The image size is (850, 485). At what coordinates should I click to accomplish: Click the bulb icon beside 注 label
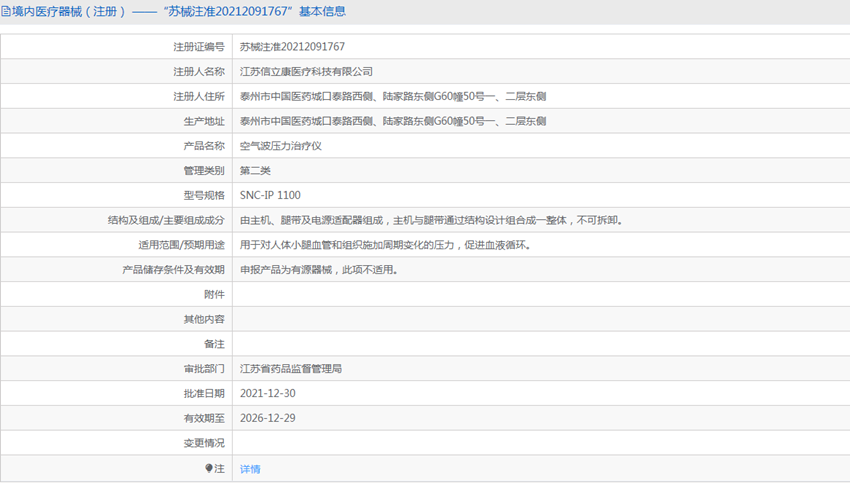coord(209,468)
